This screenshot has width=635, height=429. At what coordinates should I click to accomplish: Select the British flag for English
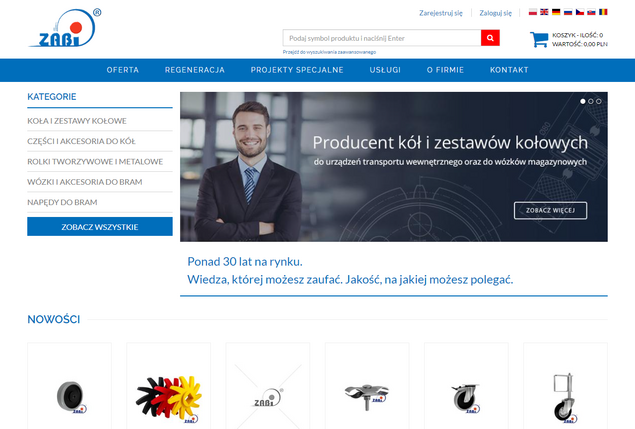pos(545,13)
